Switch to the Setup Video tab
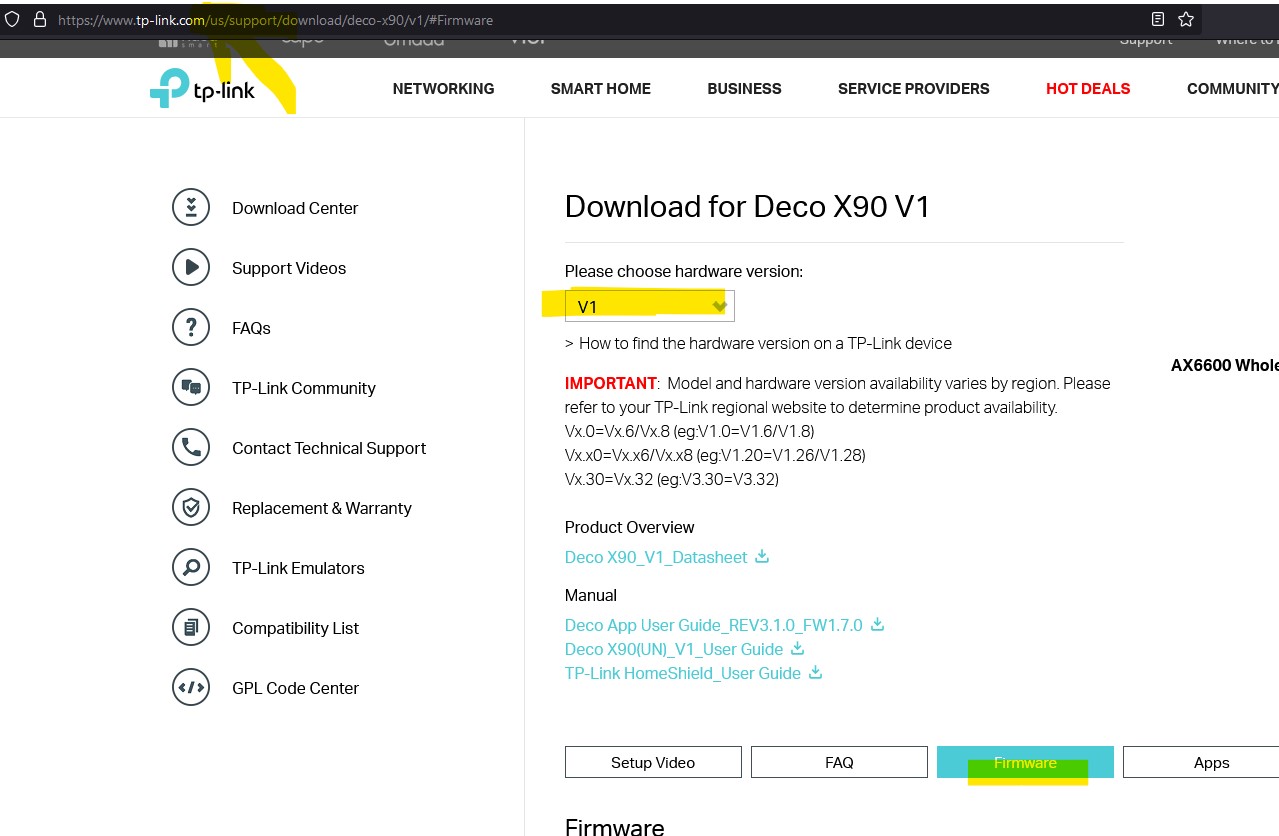The height and width of the screenshot is (836, 1279). (x=653, y=762)
